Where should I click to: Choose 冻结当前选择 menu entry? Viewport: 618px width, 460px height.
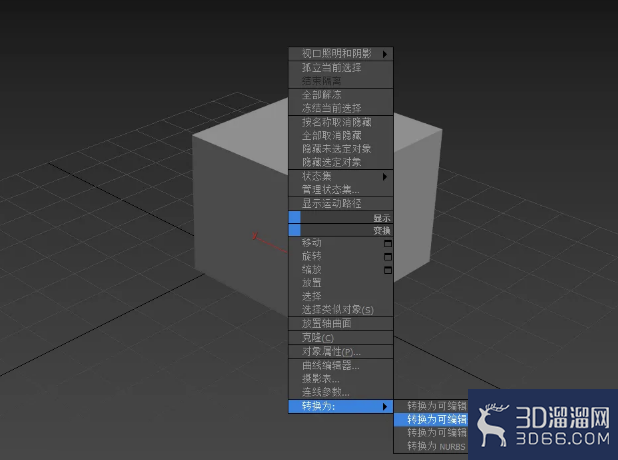(341, 108)
